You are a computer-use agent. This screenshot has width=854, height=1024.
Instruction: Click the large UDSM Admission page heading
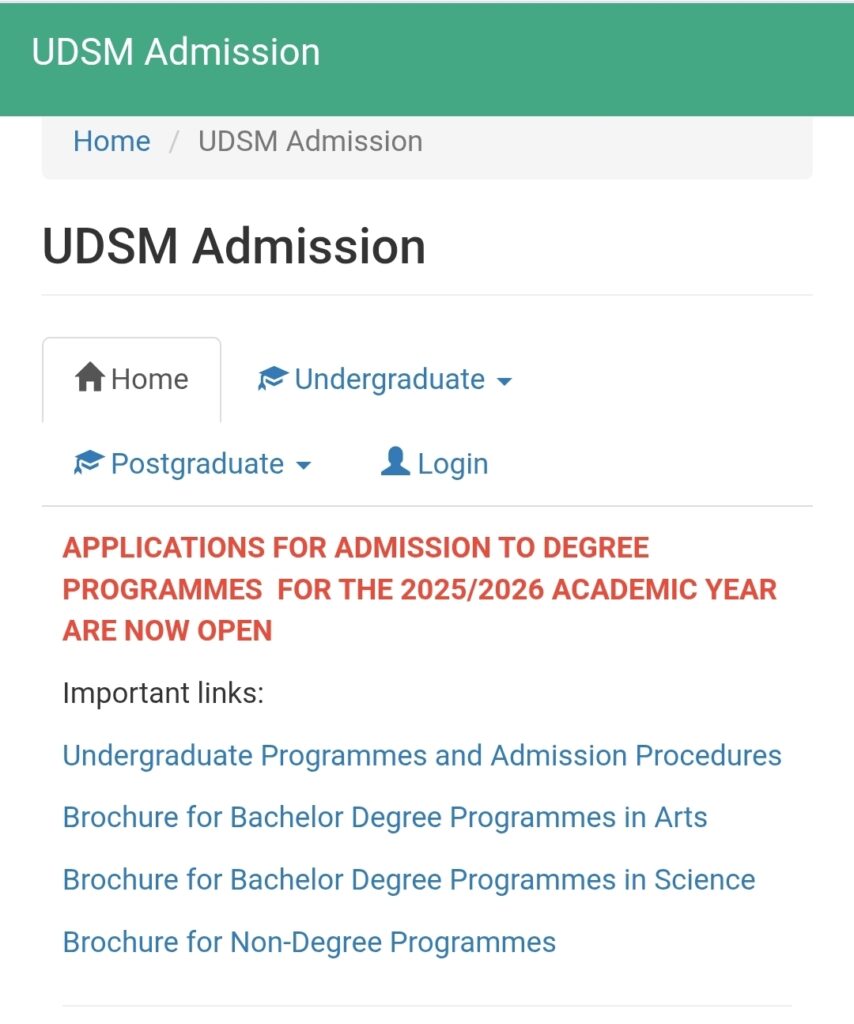(x=234, y=246)
